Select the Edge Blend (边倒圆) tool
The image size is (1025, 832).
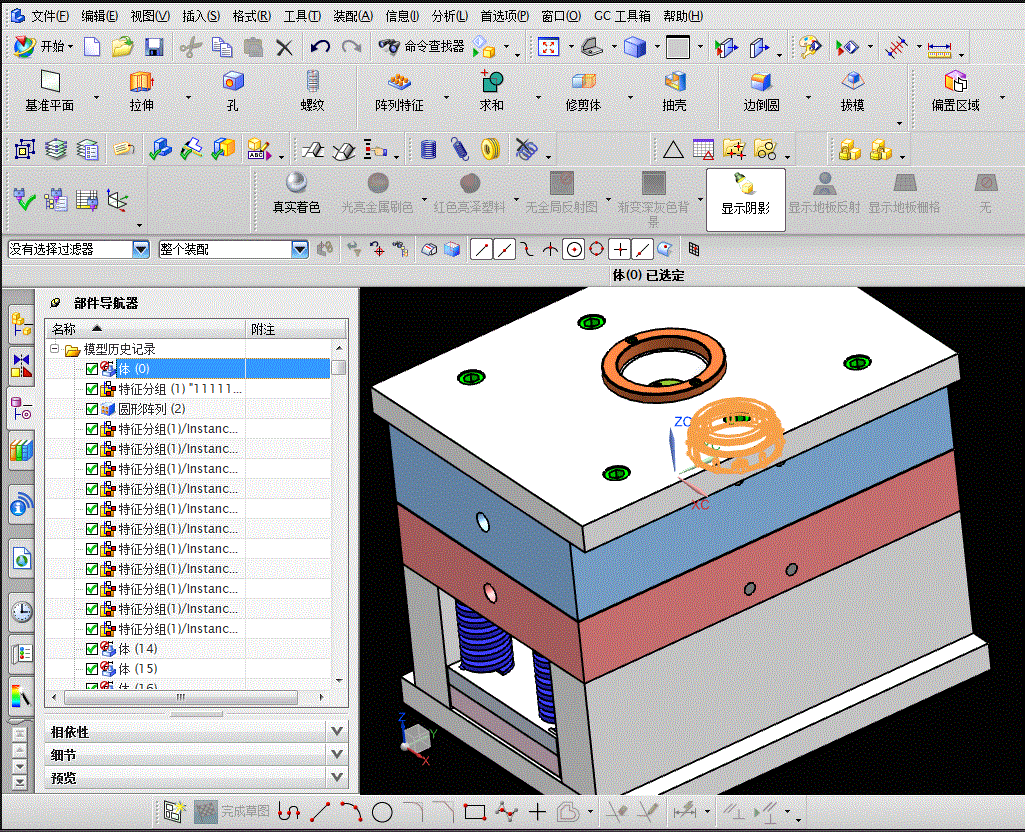click(761, 92)
